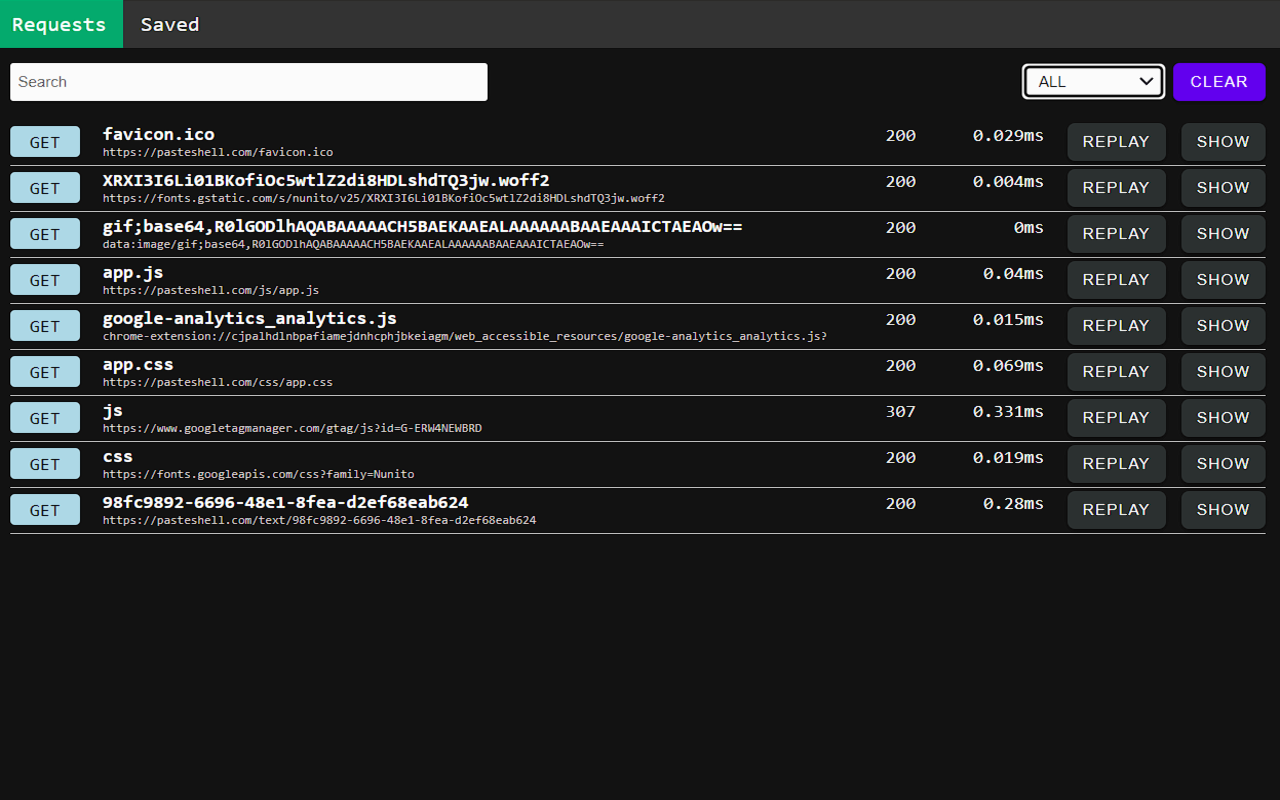
Task: Select the Requests tab
Action: click(60, 24)
